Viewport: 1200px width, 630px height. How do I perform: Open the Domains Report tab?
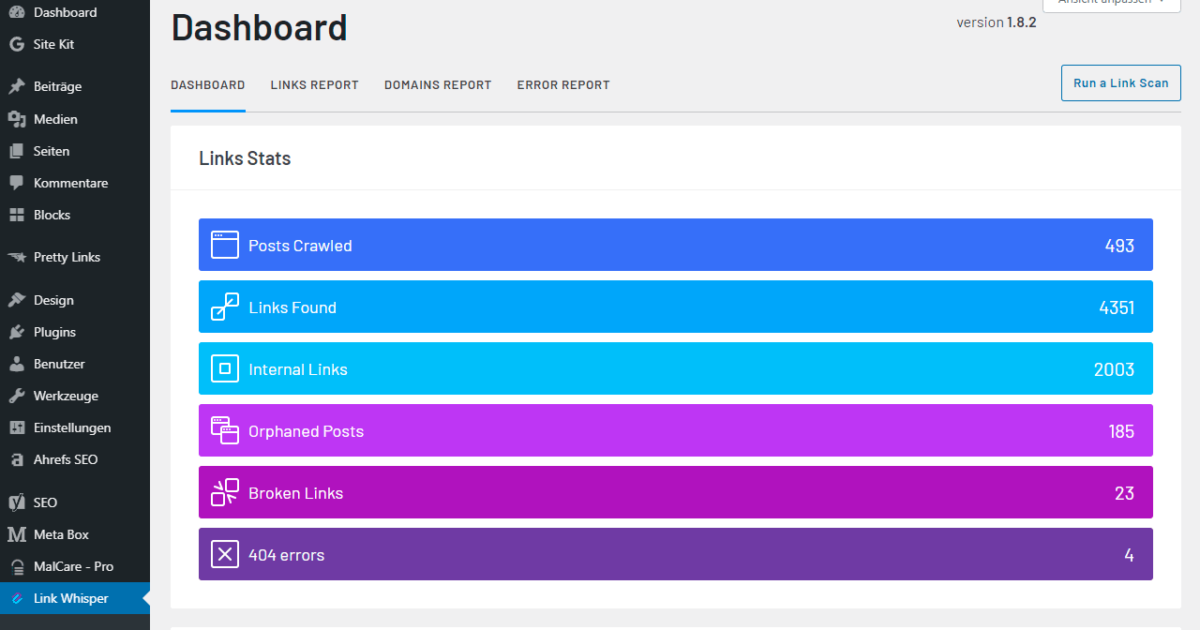click(437, 85)
